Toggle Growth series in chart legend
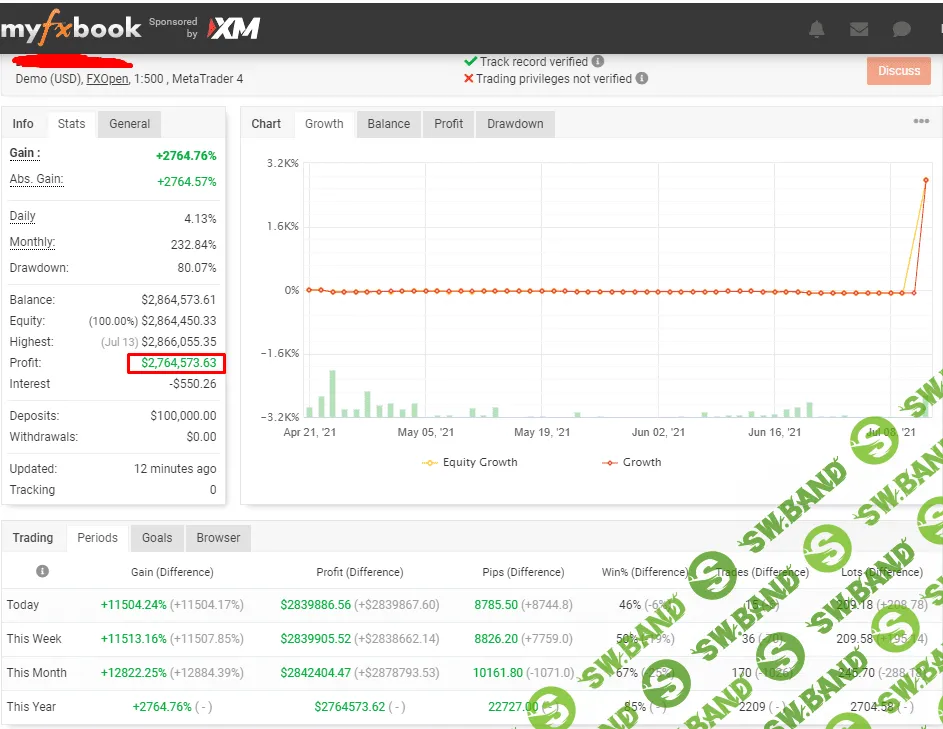Image resolution: width=943 pixels, height=729 pixels. (x=631, y=462)
